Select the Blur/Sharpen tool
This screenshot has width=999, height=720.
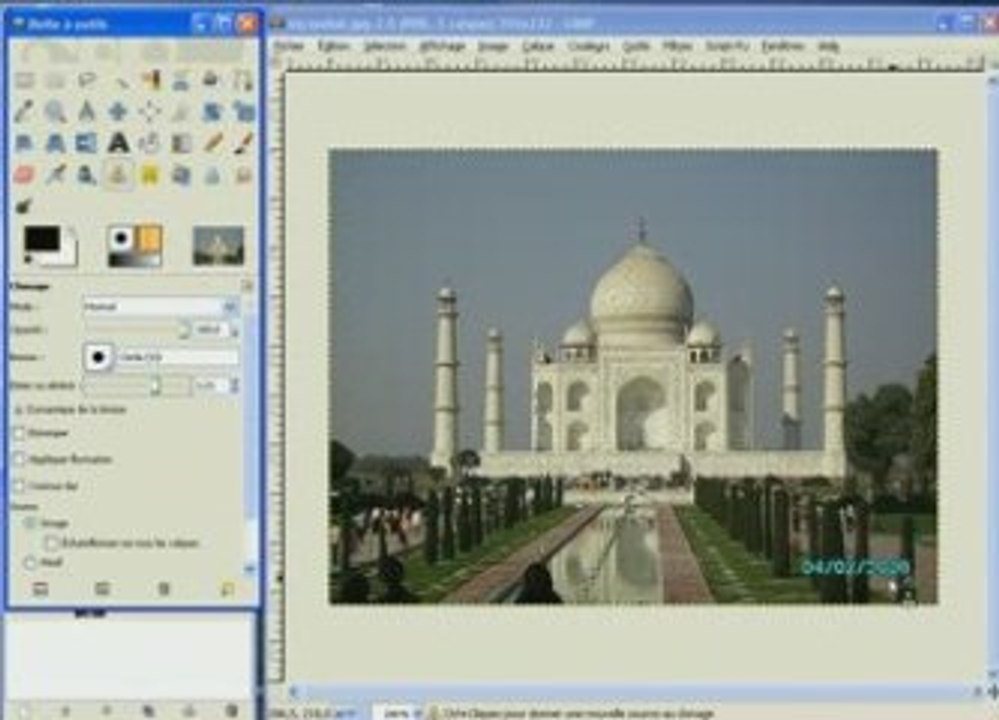coord(212,174)
